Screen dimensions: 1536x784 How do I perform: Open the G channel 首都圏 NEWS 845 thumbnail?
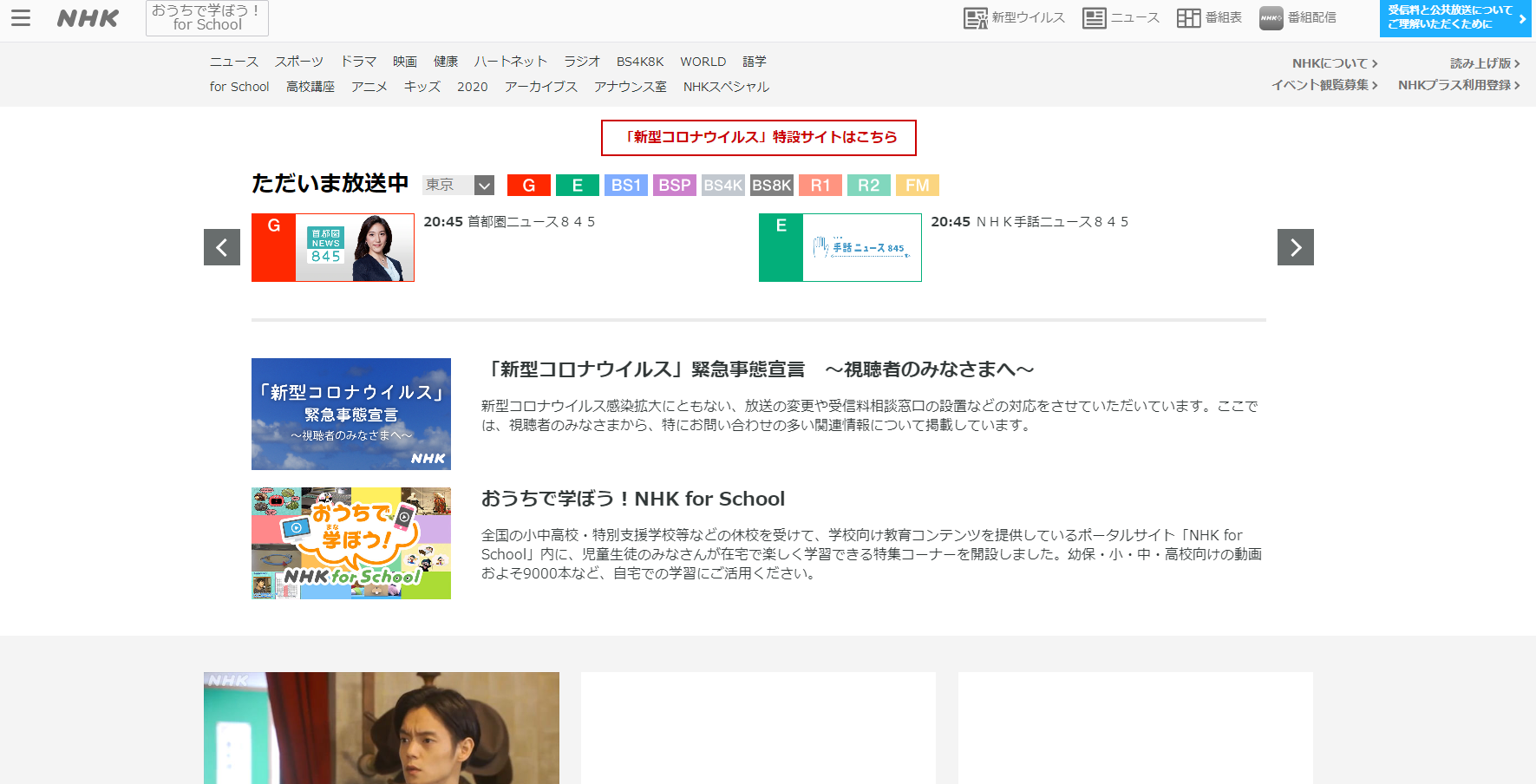pos(333,247)
